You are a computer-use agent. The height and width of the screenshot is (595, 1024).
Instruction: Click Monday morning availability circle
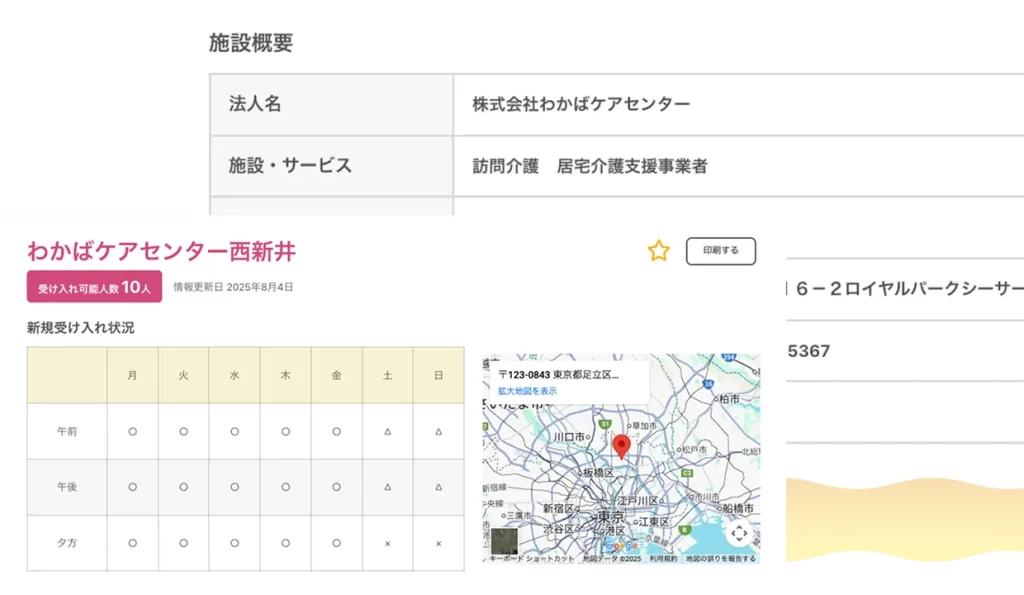132,431
